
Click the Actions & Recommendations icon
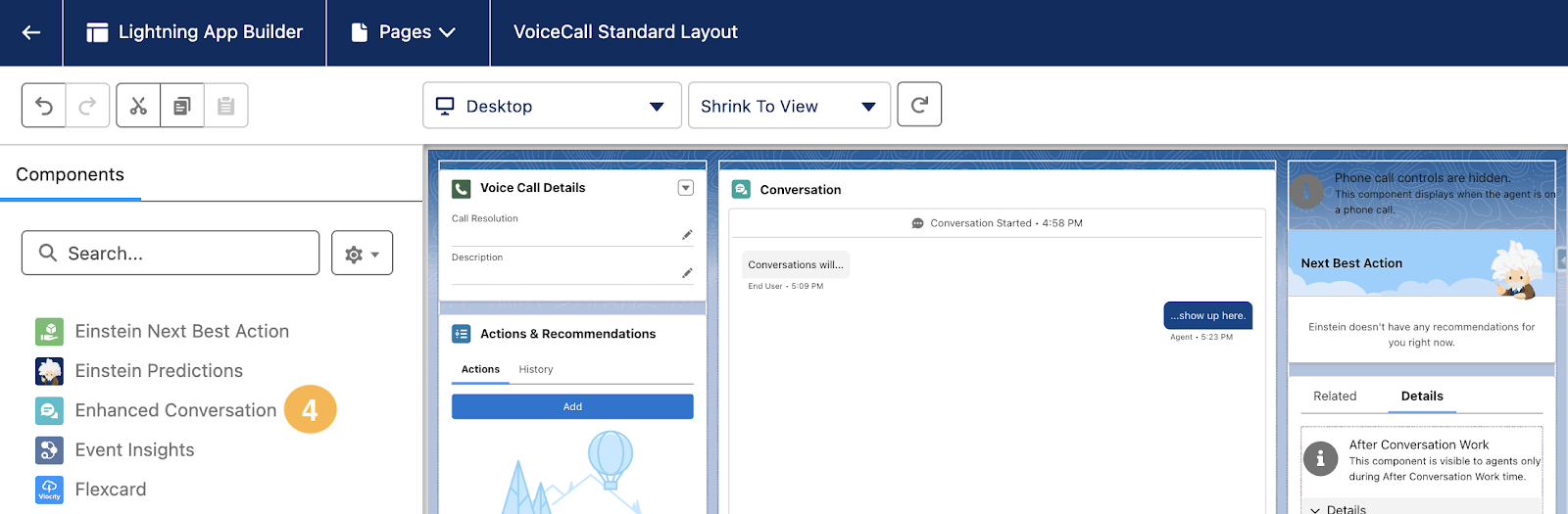[461, 334]
